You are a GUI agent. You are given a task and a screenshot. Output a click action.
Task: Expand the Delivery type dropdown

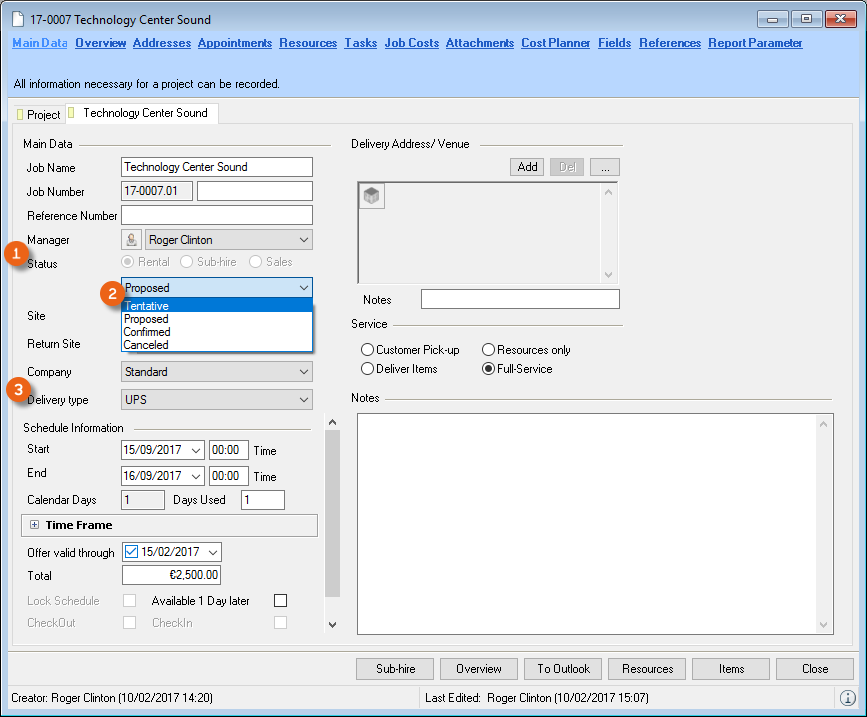pyautogui.click(x=304, y=400)
